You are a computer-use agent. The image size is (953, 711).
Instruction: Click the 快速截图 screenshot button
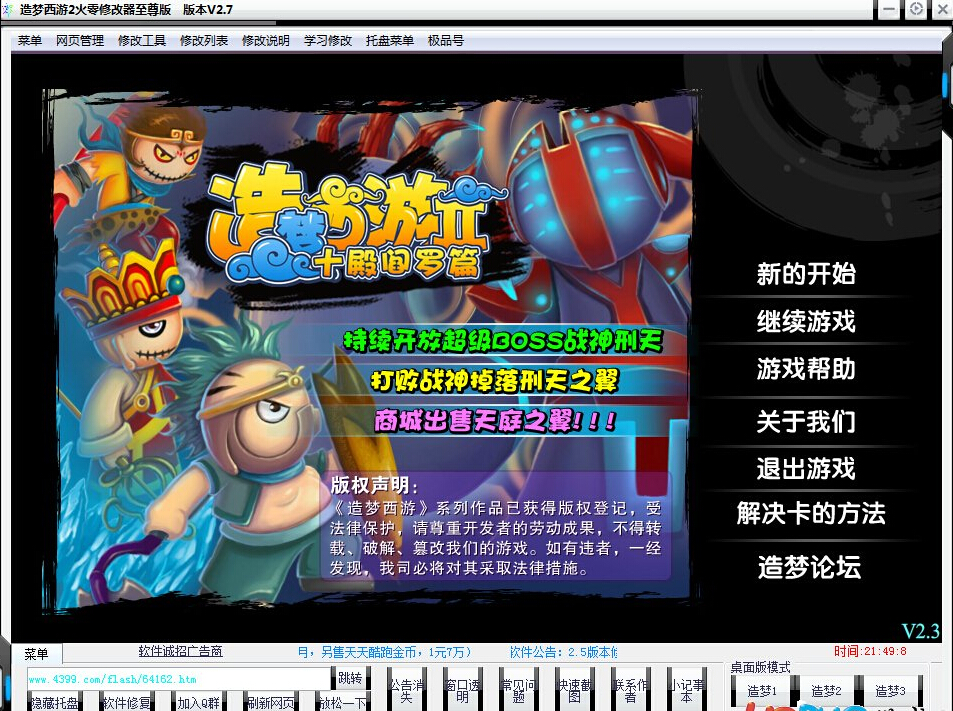[x=574, y=691]
